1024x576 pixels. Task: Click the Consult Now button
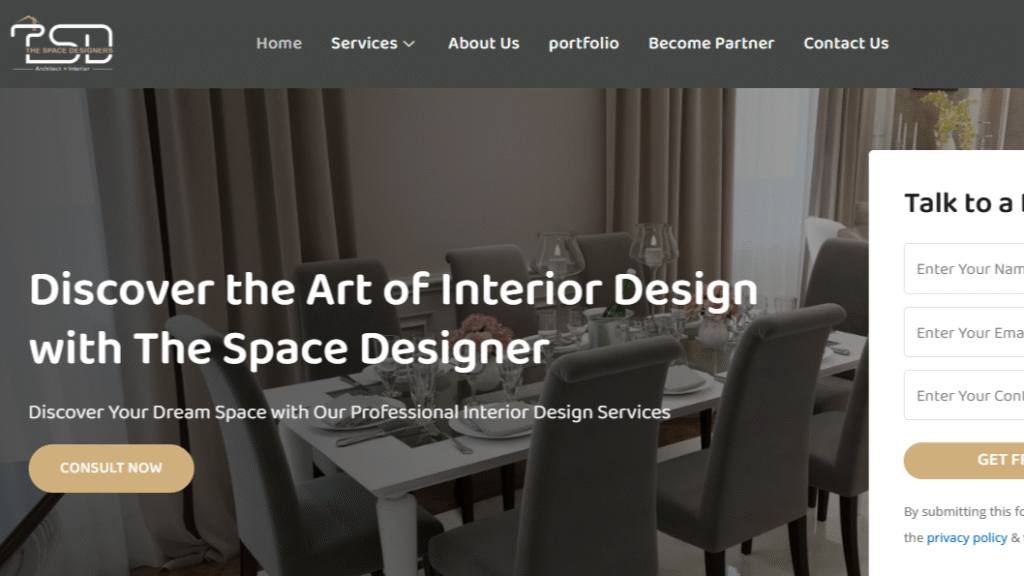(111, 468)
